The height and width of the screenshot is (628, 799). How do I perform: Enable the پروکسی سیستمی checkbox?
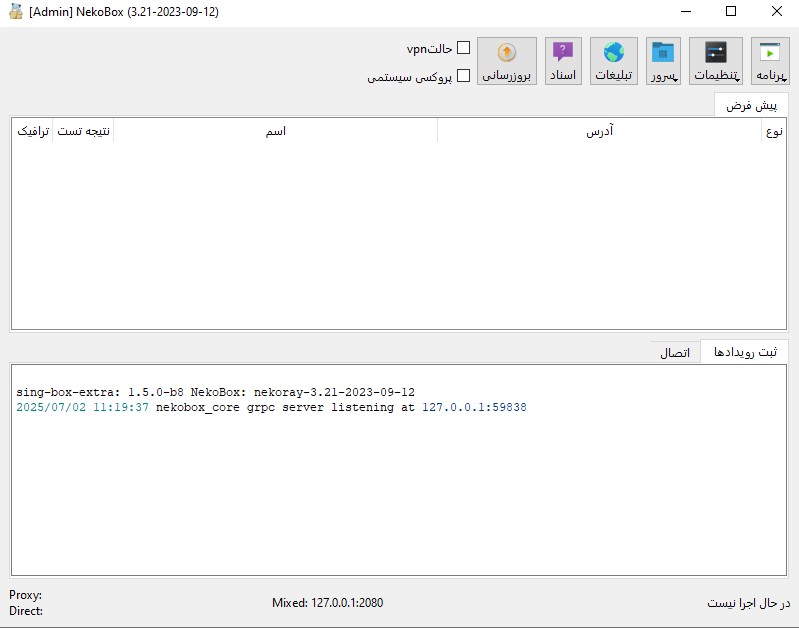(x=463, y=75)
